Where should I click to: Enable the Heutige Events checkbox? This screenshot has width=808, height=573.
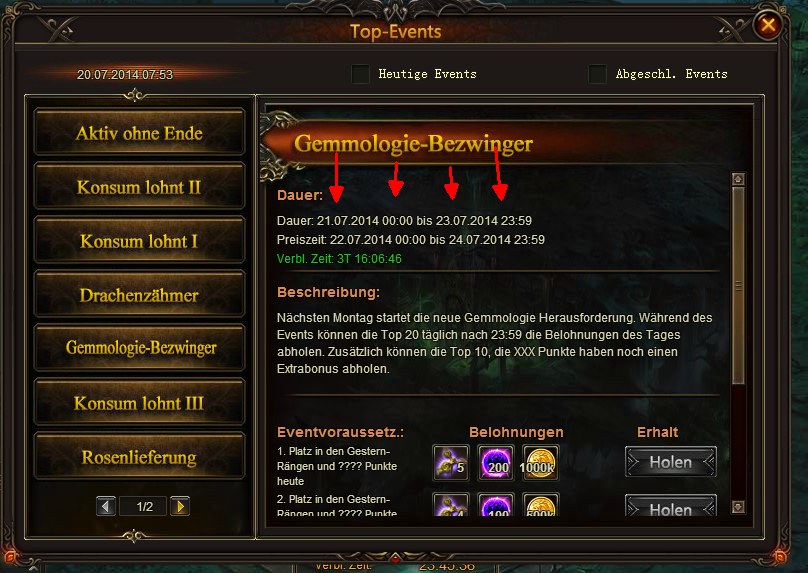point(360,74)
